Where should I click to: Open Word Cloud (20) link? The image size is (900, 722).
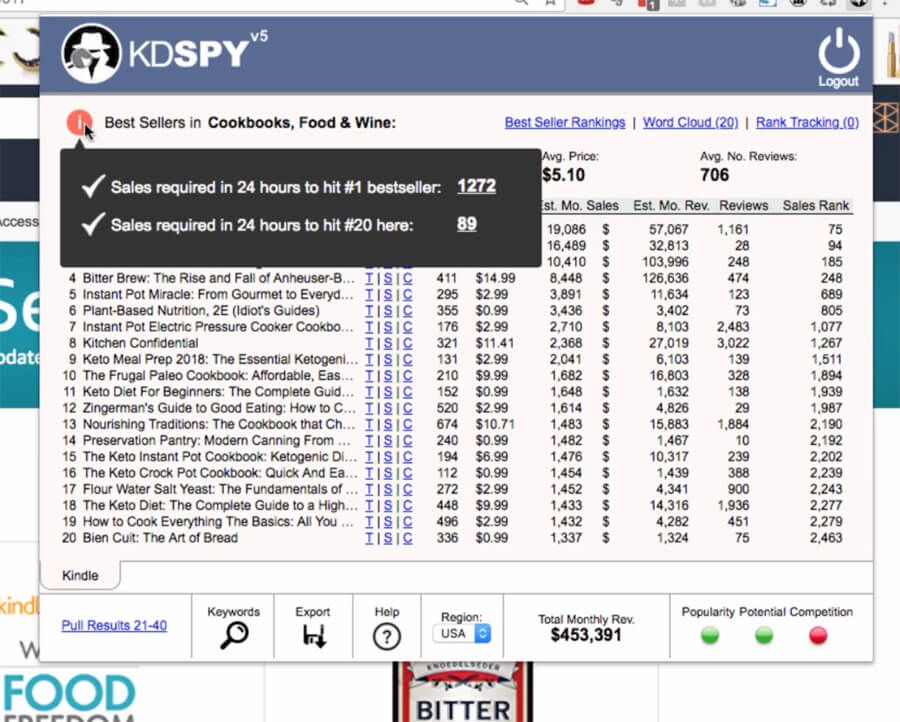pyautogui.click(x=690, y=122)
